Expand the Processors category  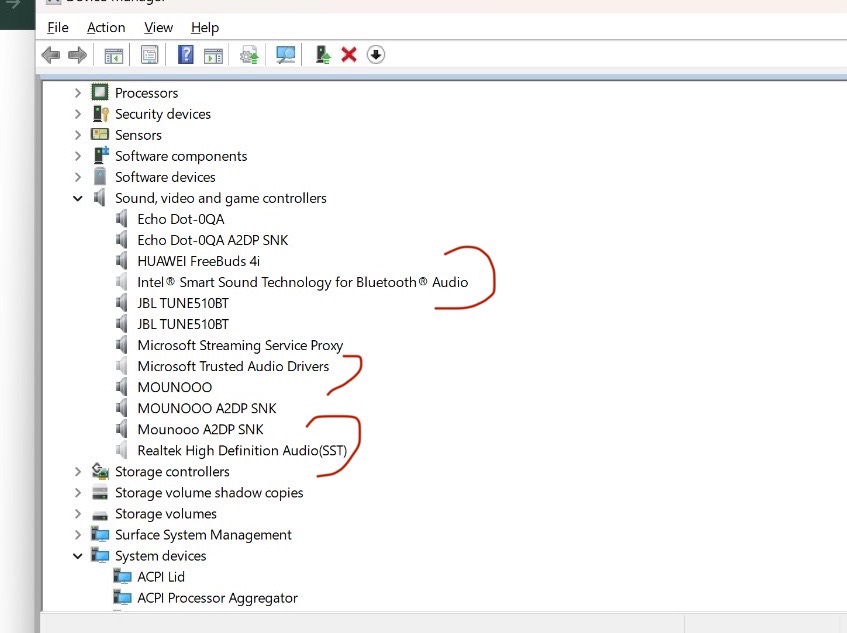pyautogui.click(x=78, y=93)
